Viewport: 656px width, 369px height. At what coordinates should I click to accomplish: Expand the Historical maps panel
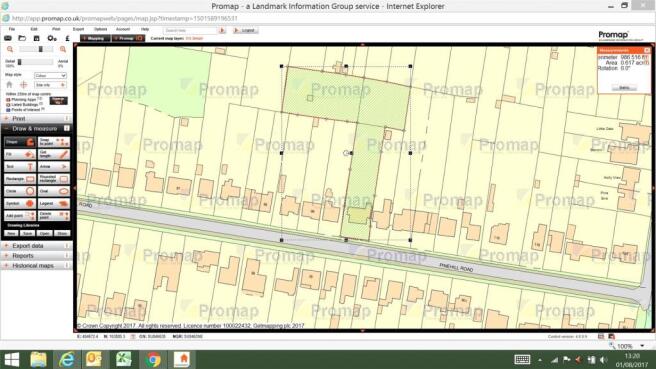36,266
